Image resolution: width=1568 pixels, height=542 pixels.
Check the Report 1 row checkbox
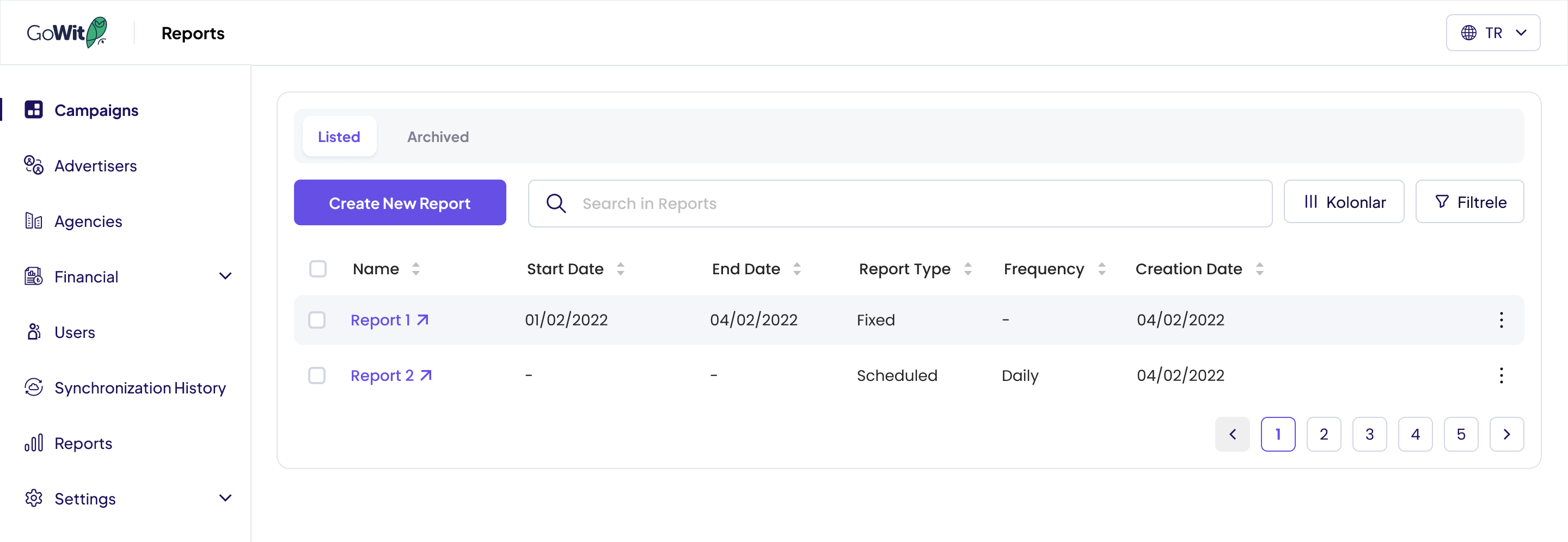[317, 320]
